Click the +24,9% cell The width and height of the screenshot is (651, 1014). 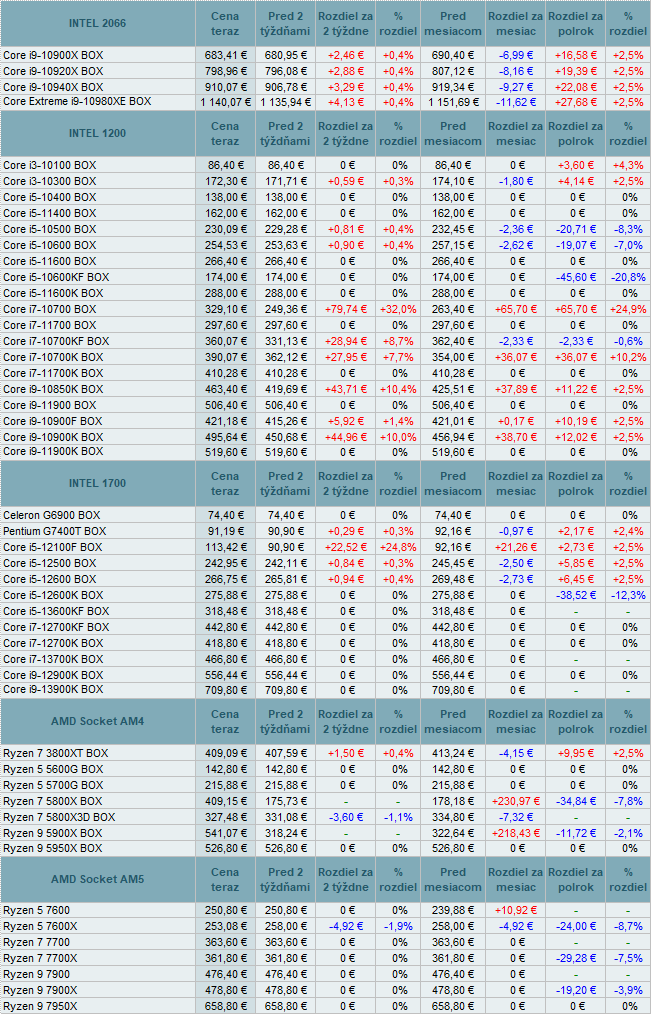click(x=628, y=309)
